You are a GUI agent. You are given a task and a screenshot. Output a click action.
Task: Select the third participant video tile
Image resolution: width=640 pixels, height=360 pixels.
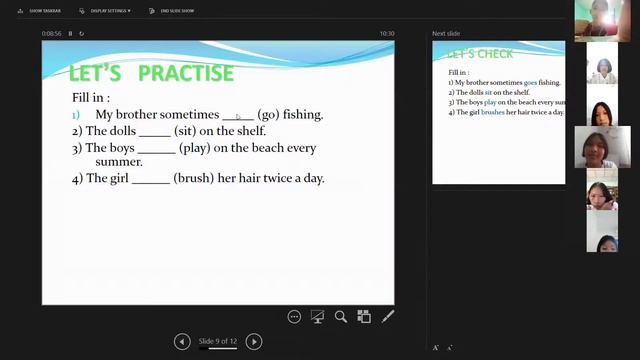point(602,105)
